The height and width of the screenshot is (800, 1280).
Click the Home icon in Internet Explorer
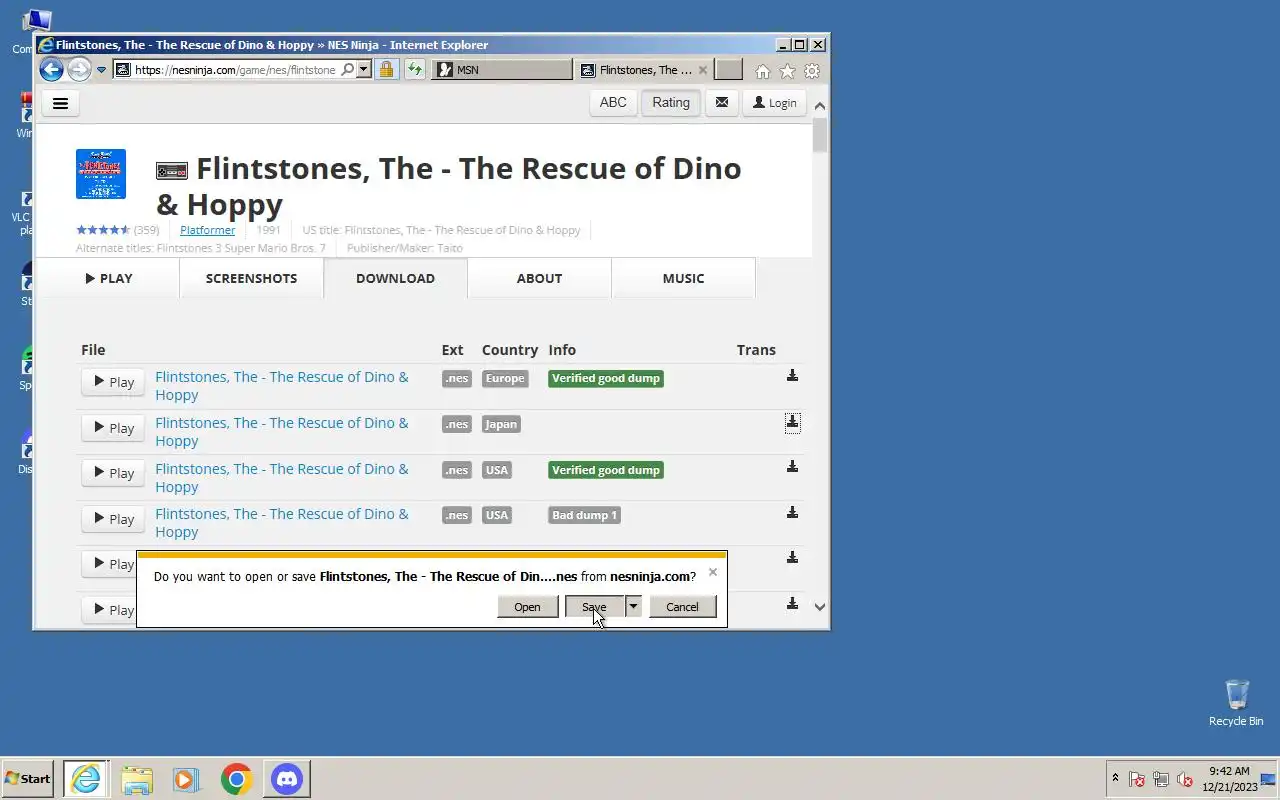click(763, 71)
